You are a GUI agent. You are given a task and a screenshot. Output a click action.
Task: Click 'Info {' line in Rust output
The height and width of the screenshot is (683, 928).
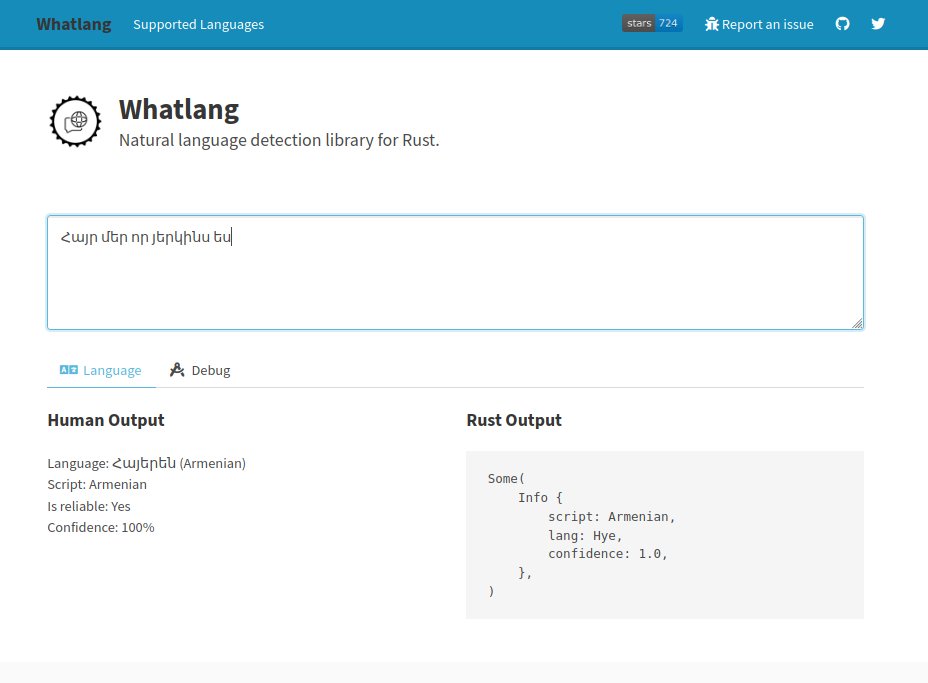[540, 498]
